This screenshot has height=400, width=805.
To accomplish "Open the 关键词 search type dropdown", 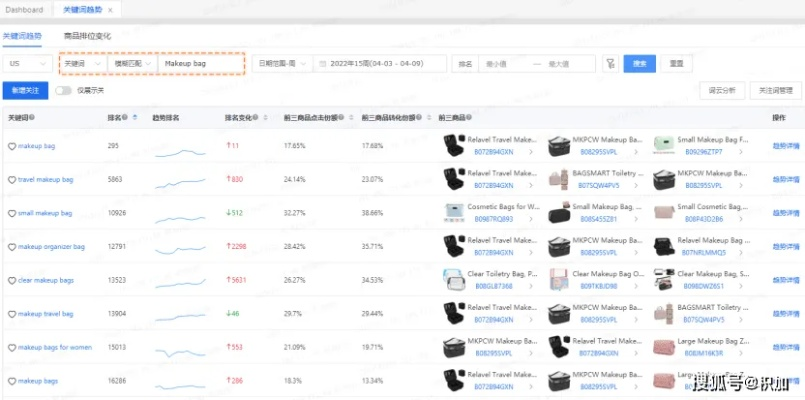I will click(x=83, y=64).
